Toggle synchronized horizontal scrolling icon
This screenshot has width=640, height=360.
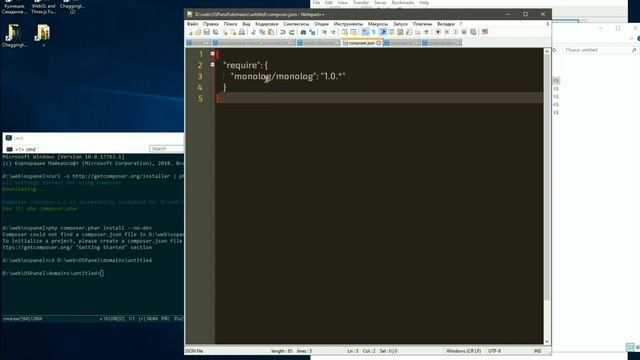click(x=353, y=32)
